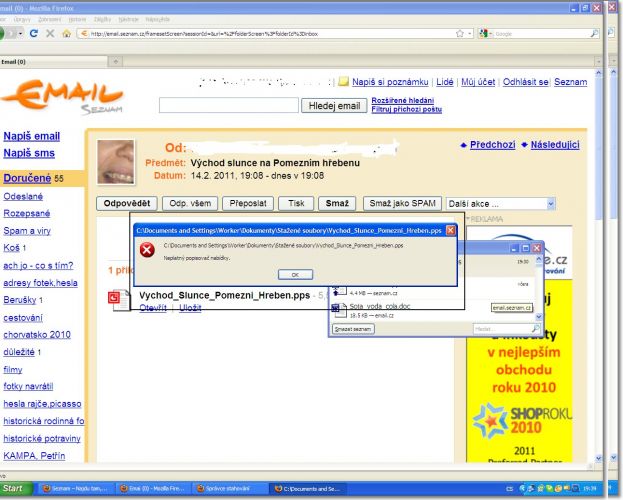This screenshot has height=500, width=623.
Task: Click Smaž jako SPAM button
Action: click(x=402, y=203)
